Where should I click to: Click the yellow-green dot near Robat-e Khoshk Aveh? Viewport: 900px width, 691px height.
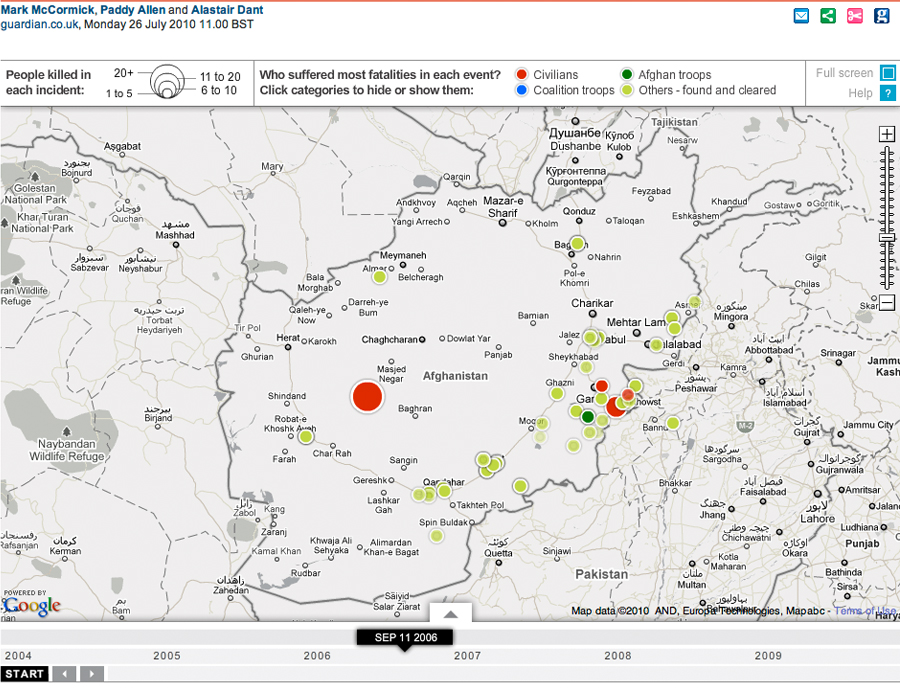[x=306, y=437]
